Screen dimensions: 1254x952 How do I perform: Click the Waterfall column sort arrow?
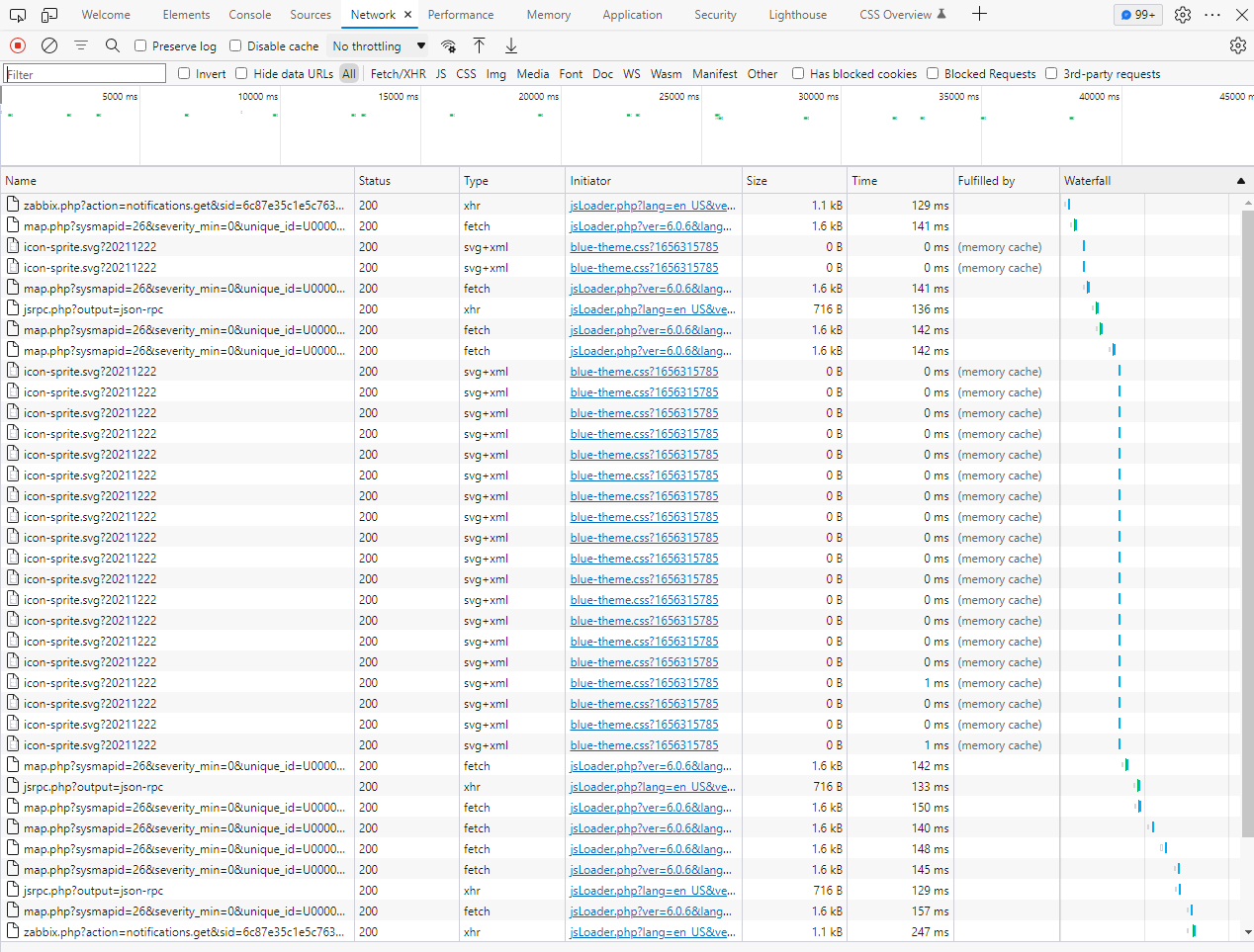coord(1240,181)
